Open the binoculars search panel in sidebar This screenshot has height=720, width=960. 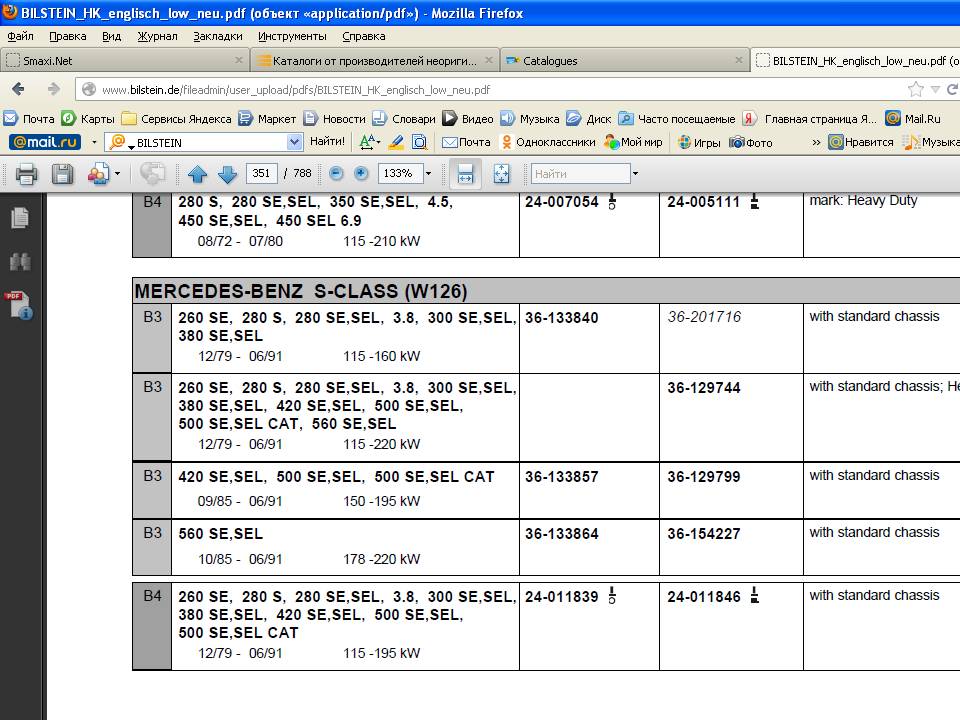(19, 262)
